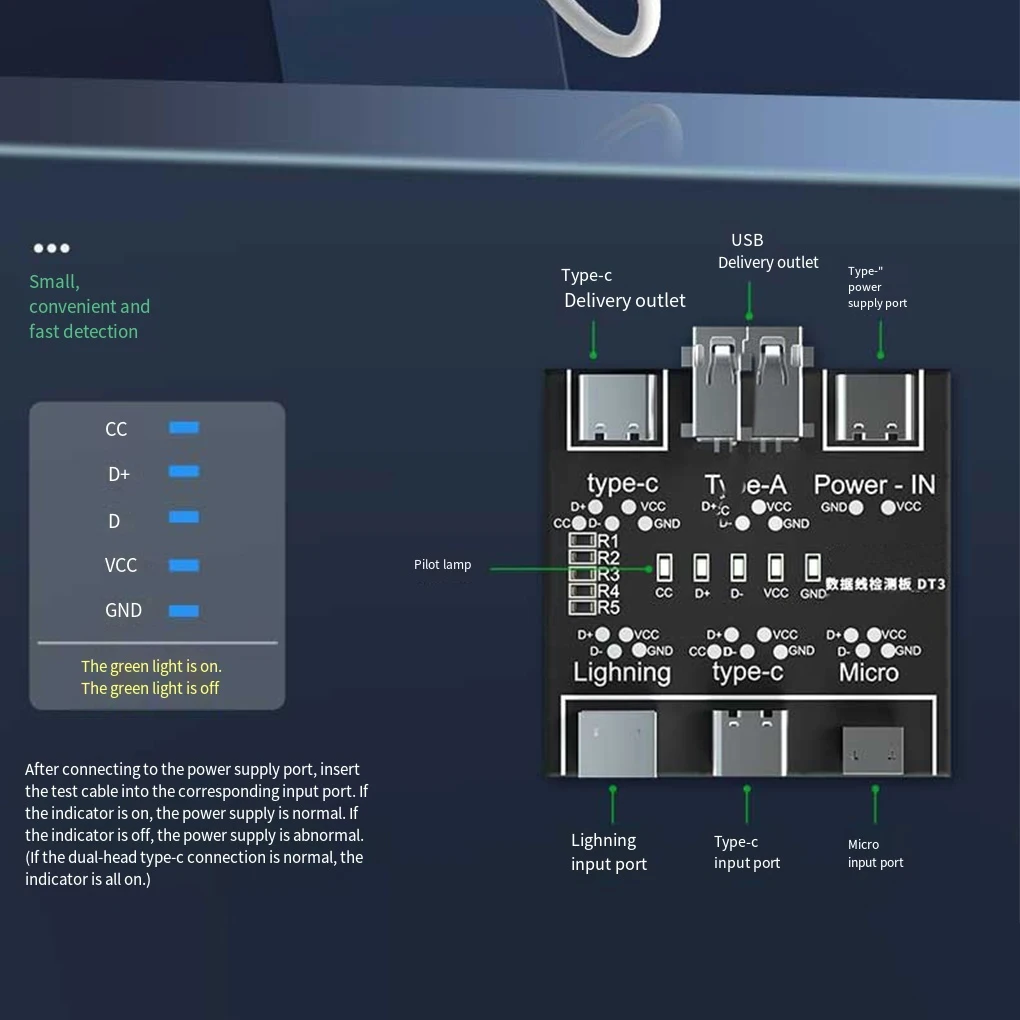Click the USB Type-A delivery connector

(x=747, y=388)
